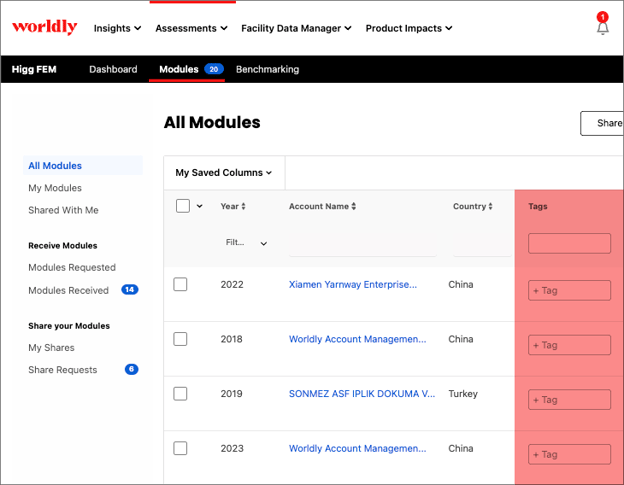Click the All Modules page heading
Image resolution: width=624 pixels, height=485 pixels.
212,122
